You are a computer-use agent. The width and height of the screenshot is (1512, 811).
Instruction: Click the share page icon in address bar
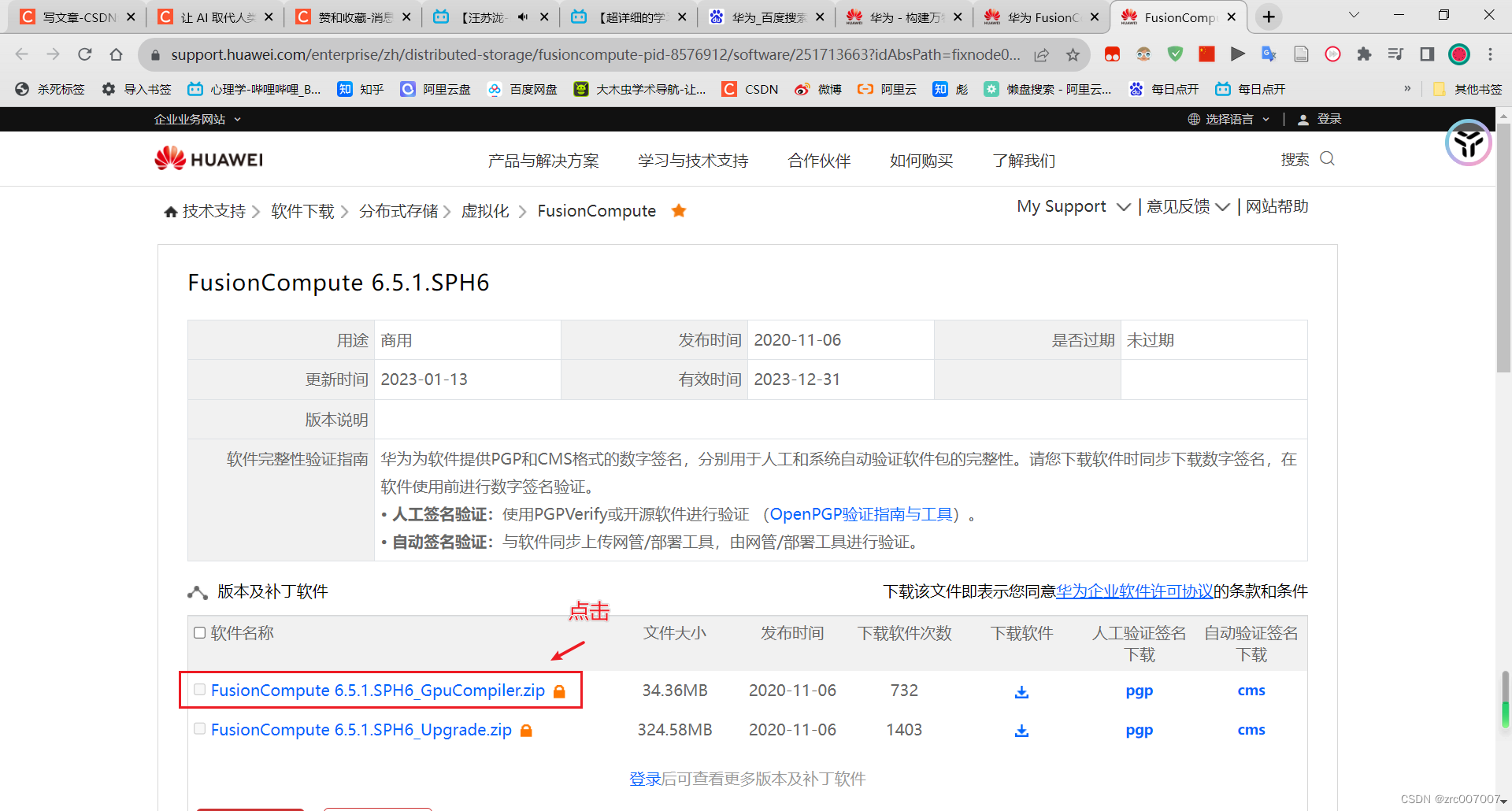(x=1041, y=54)
